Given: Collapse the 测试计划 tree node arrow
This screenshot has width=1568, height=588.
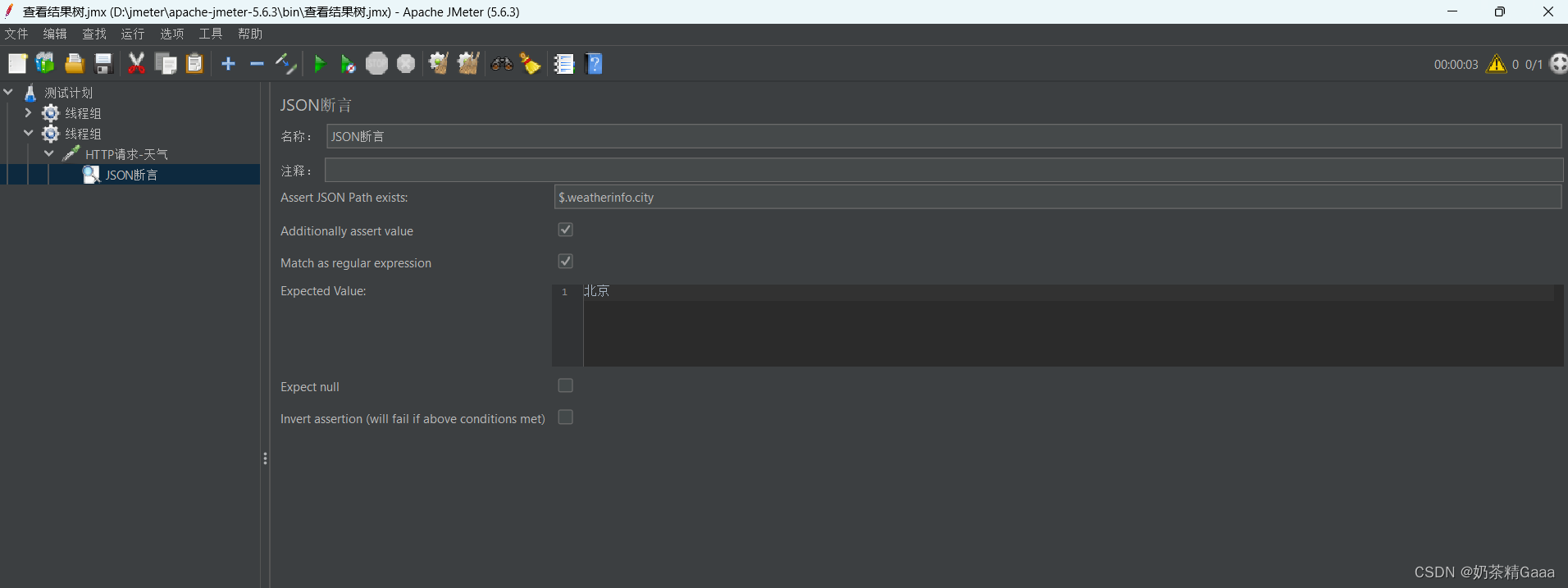Looking at the screenshot, I should [x=8, y=93].
